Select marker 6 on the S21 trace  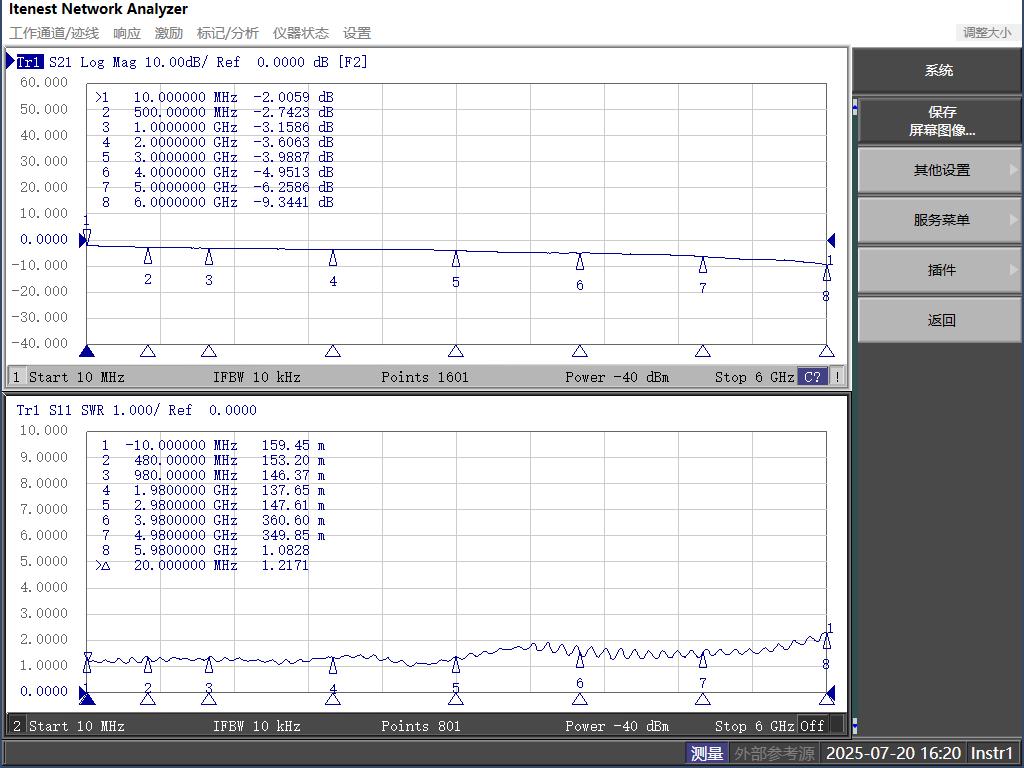(x=580, y=262)
